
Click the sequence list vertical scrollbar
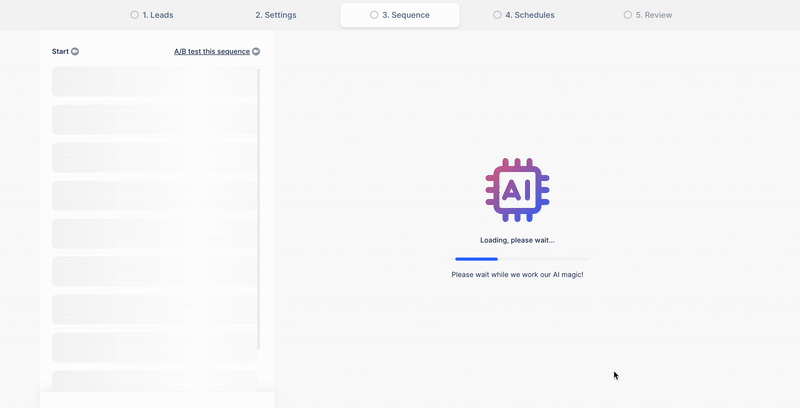tap(259, 200)
